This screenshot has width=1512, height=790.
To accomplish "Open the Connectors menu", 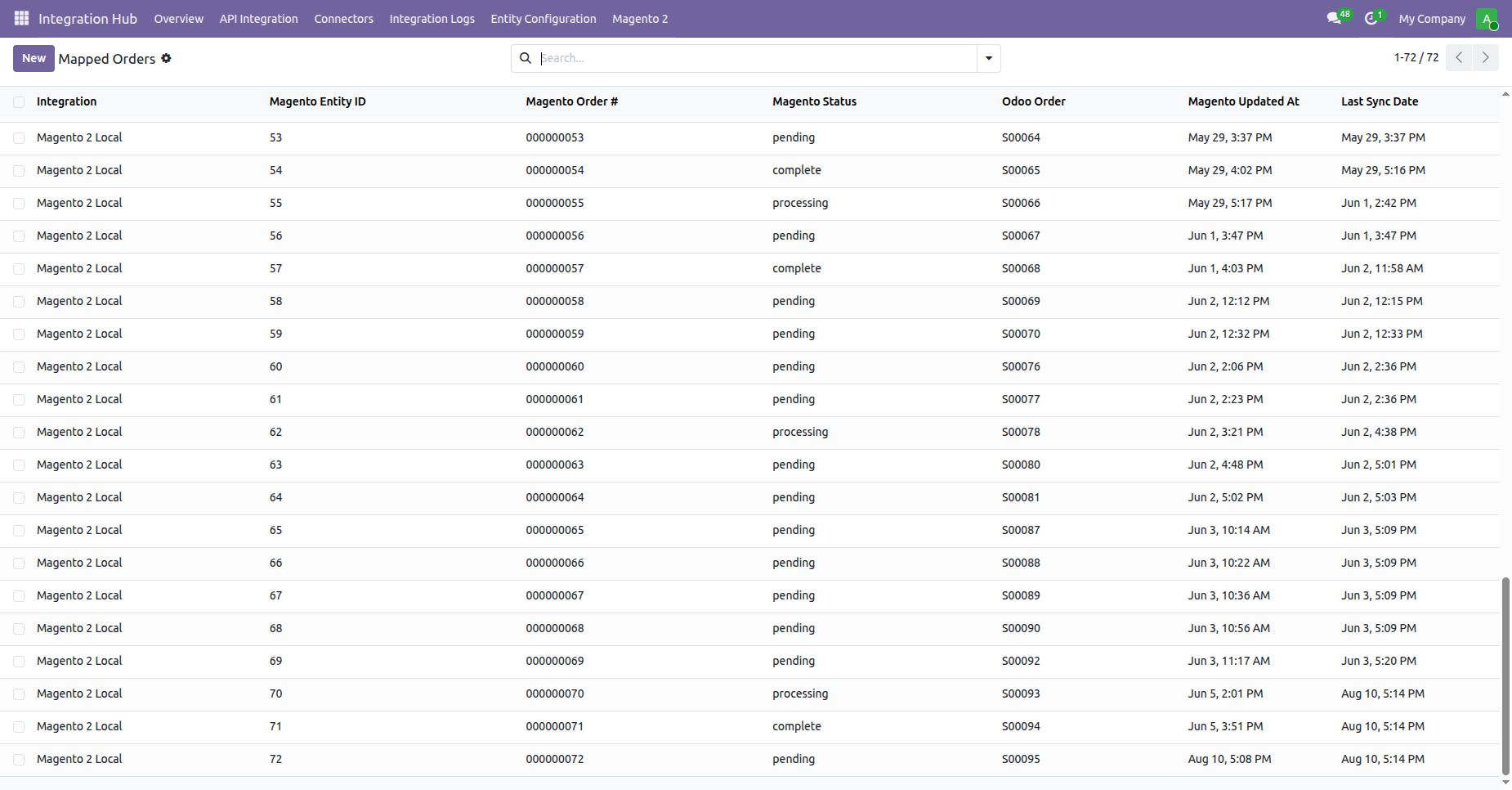I will click(x=343, y=19).
